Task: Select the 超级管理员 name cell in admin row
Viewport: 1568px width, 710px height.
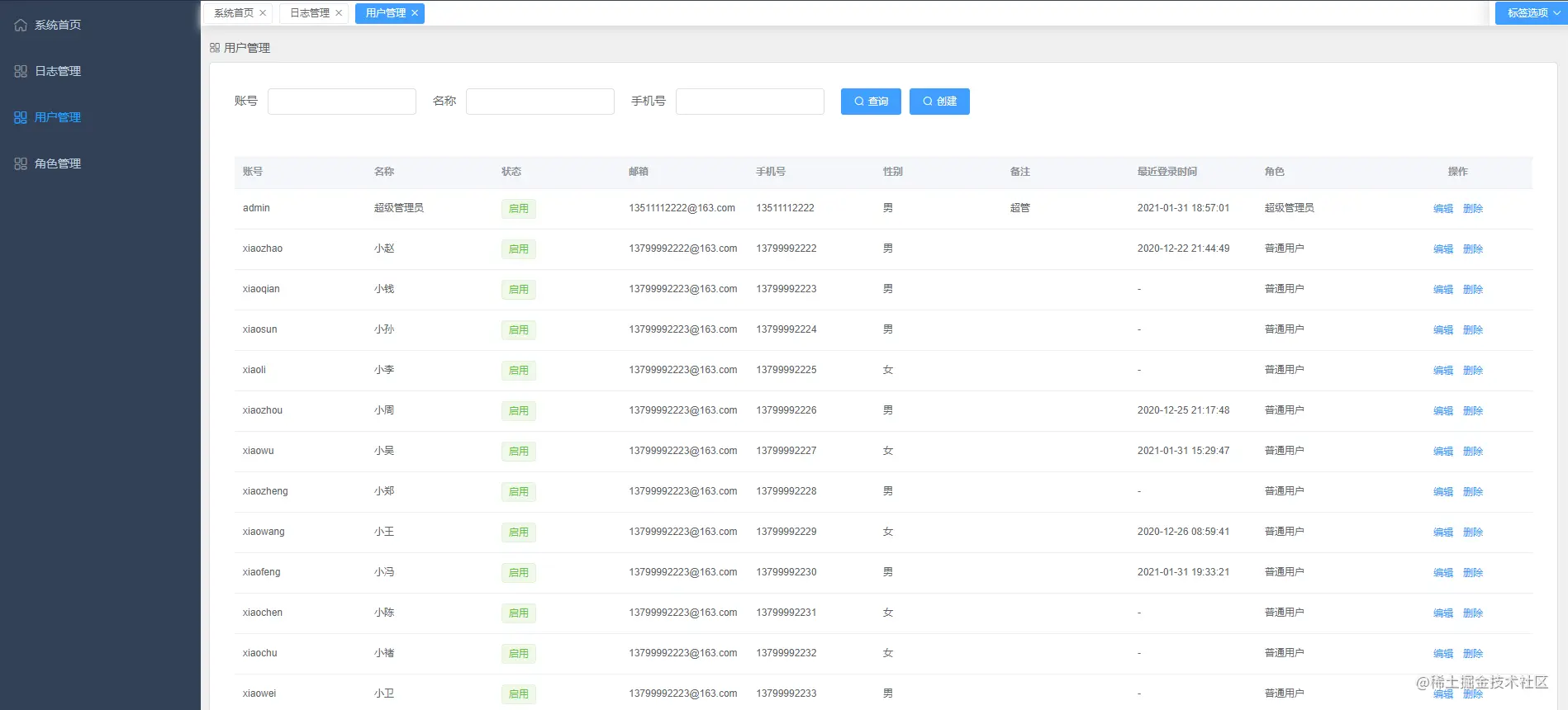Action: 399,208
